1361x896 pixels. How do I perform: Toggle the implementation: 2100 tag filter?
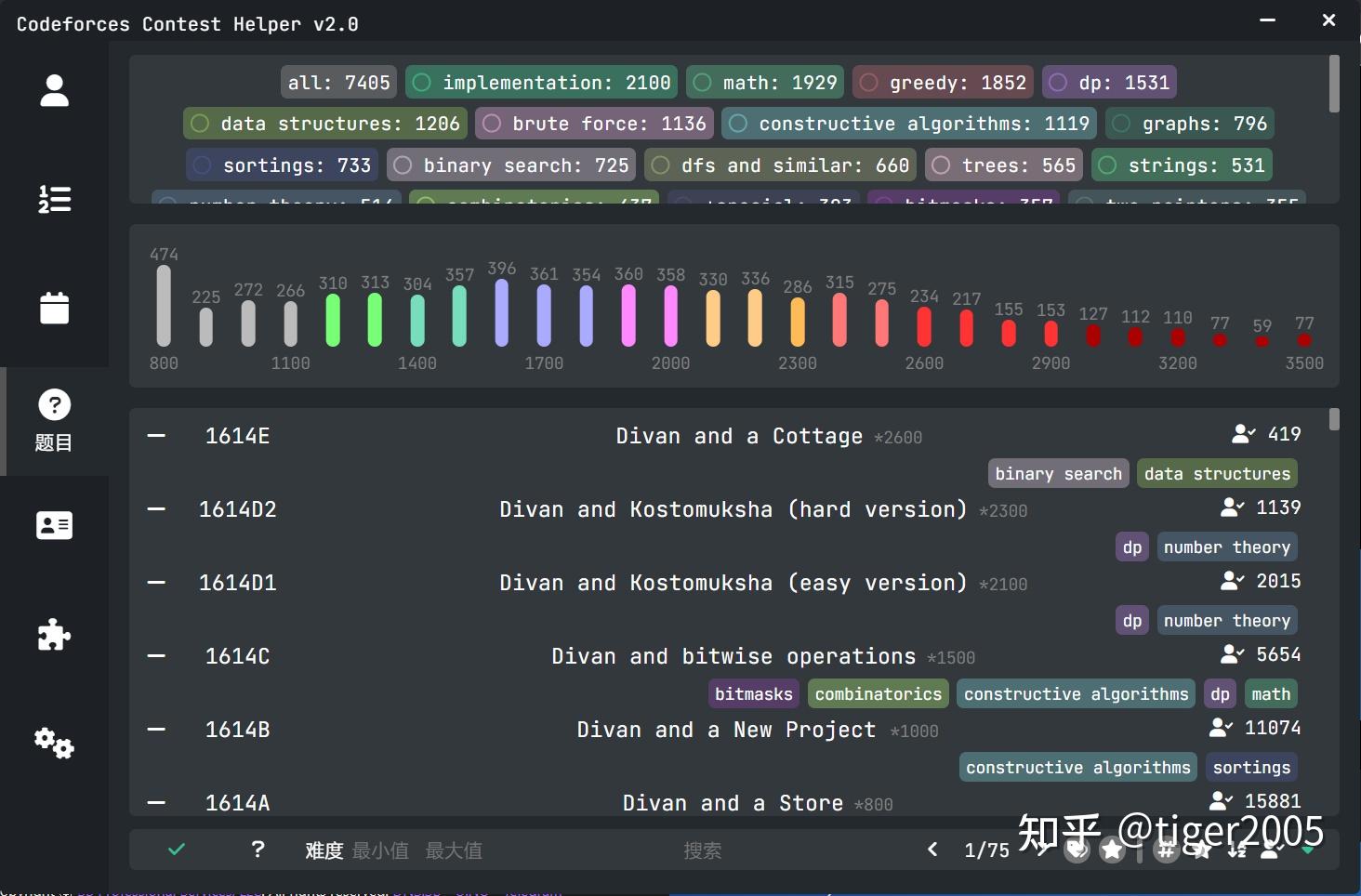tap(540, 82)
